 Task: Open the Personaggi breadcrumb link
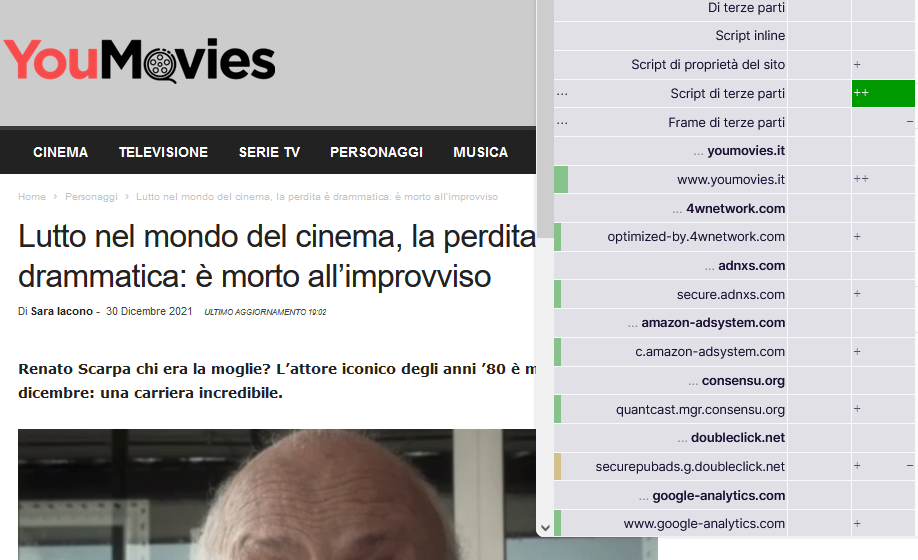(91, 197)
